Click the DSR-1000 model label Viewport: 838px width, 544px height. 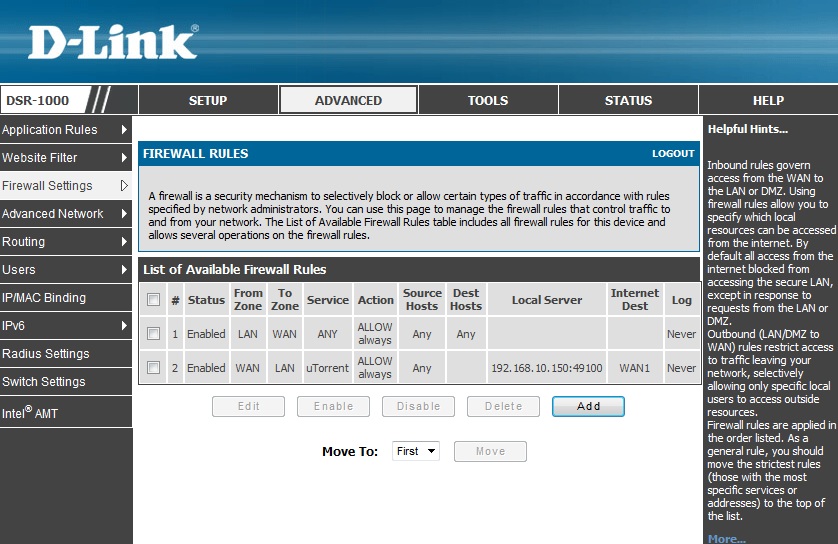(37, 100)
